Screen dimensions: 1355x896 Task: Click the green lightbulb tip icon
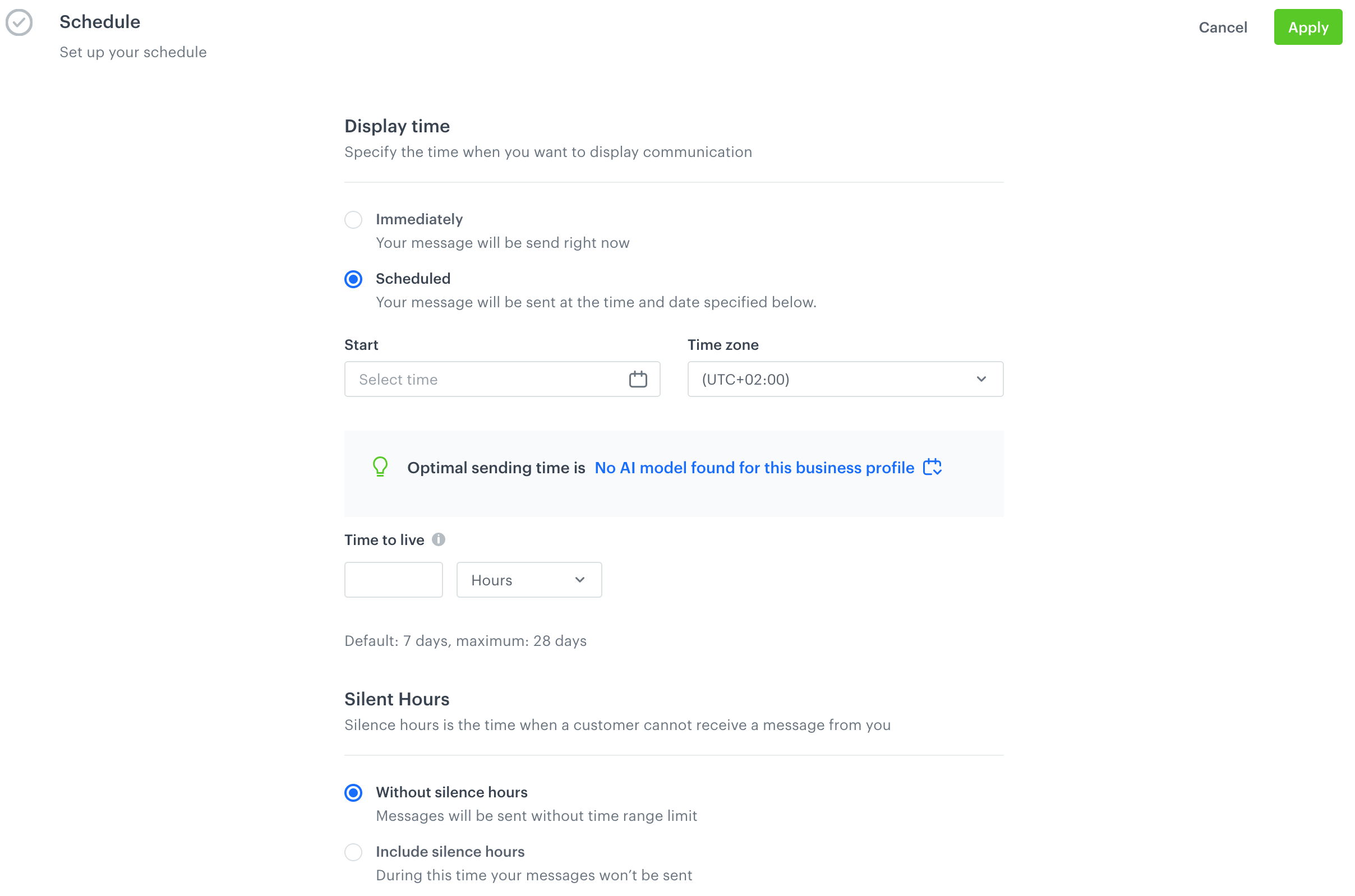380,467
